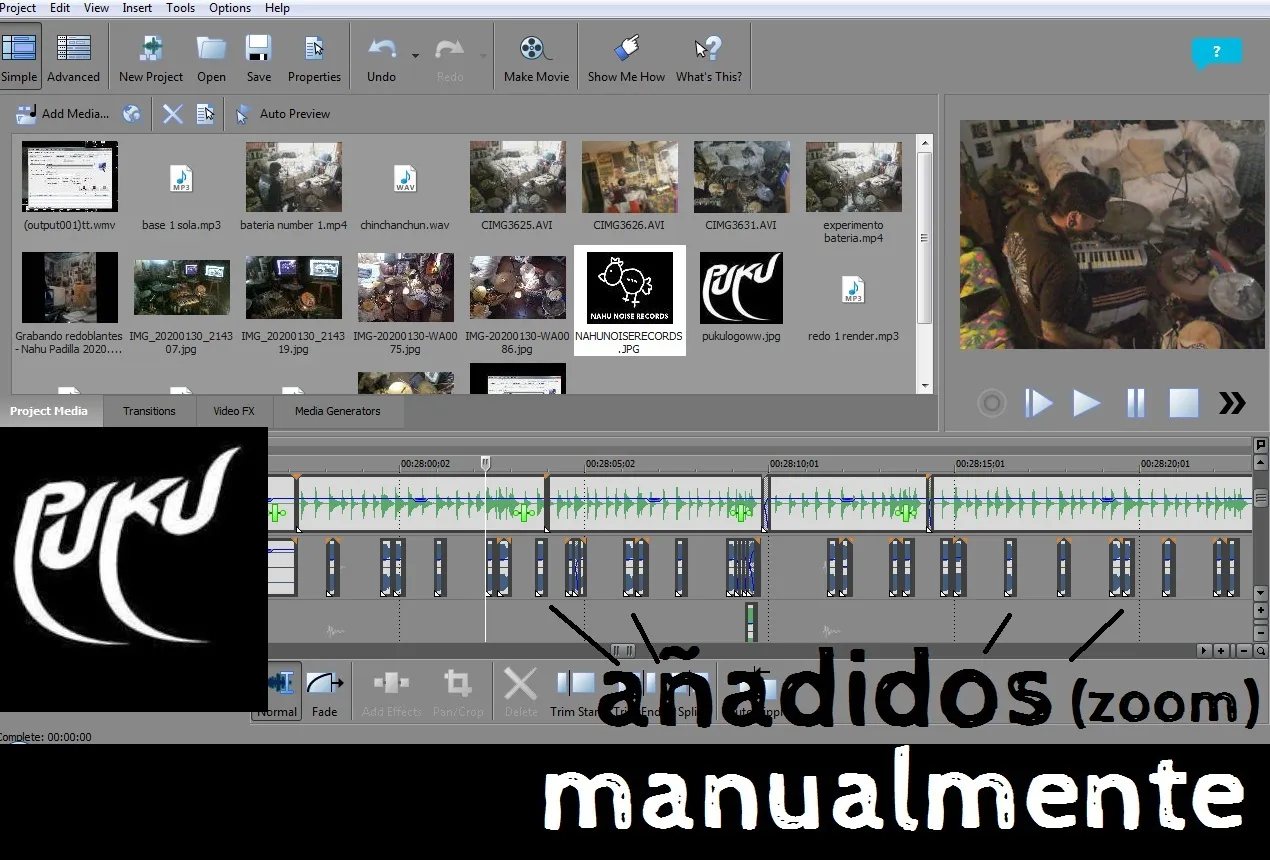The width and height of the screenshot is (1270, 860).
Task: Click the timeline vertical scrollbar thumb
Action: click(1261, 496)
